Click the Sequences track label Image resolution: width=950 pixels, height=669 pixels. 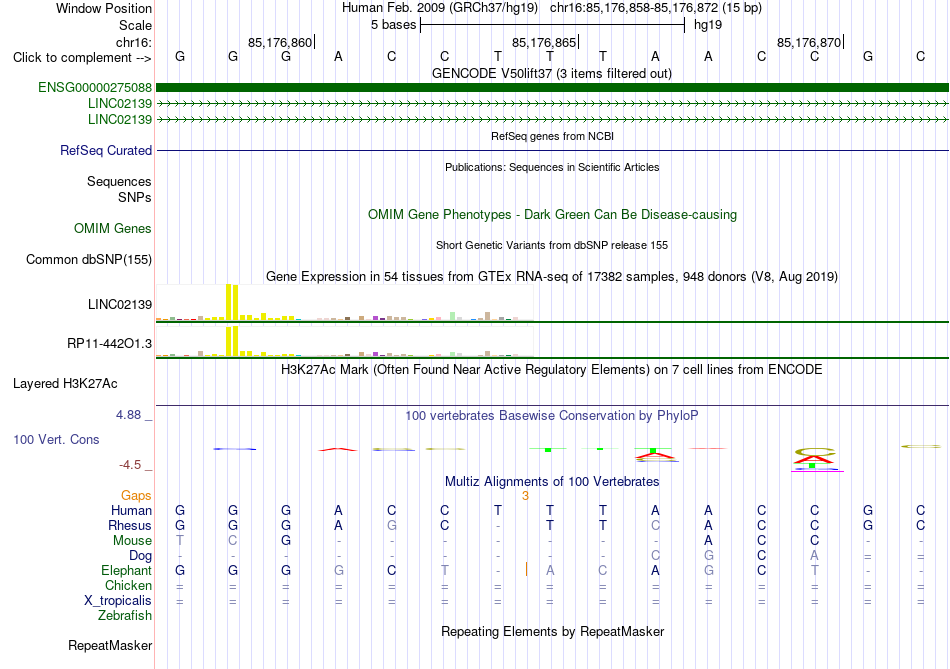[119, 182]
